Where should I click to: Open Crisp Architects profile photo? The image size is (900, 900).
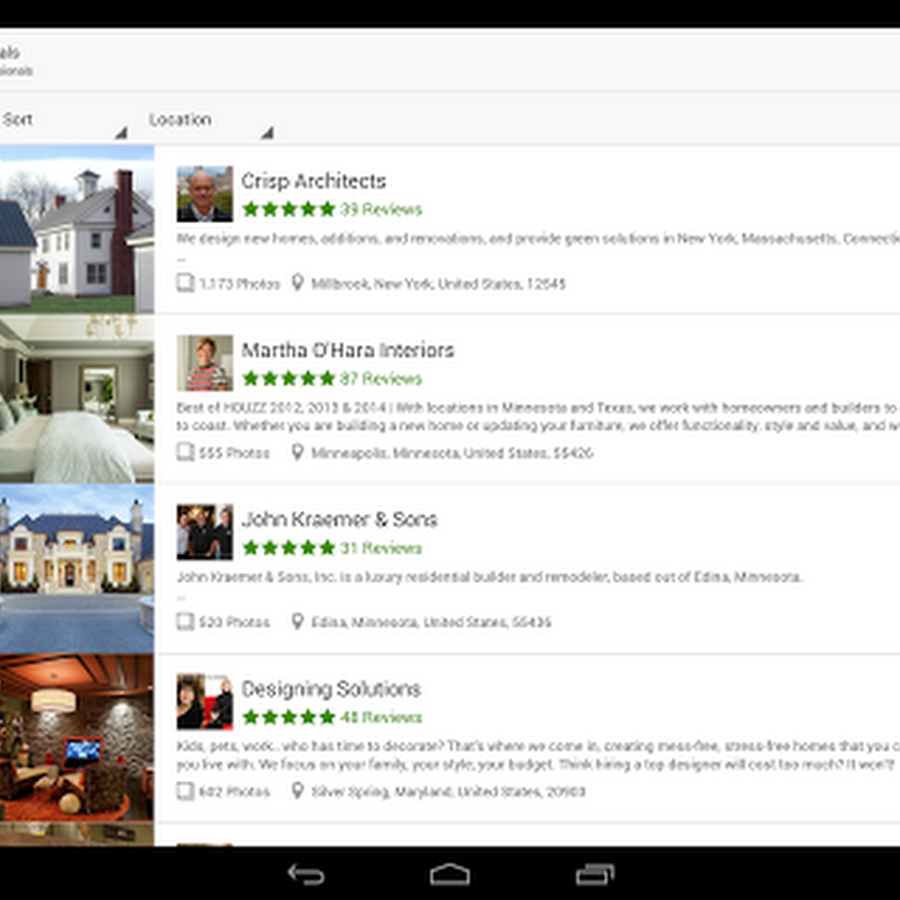point(204,194)
